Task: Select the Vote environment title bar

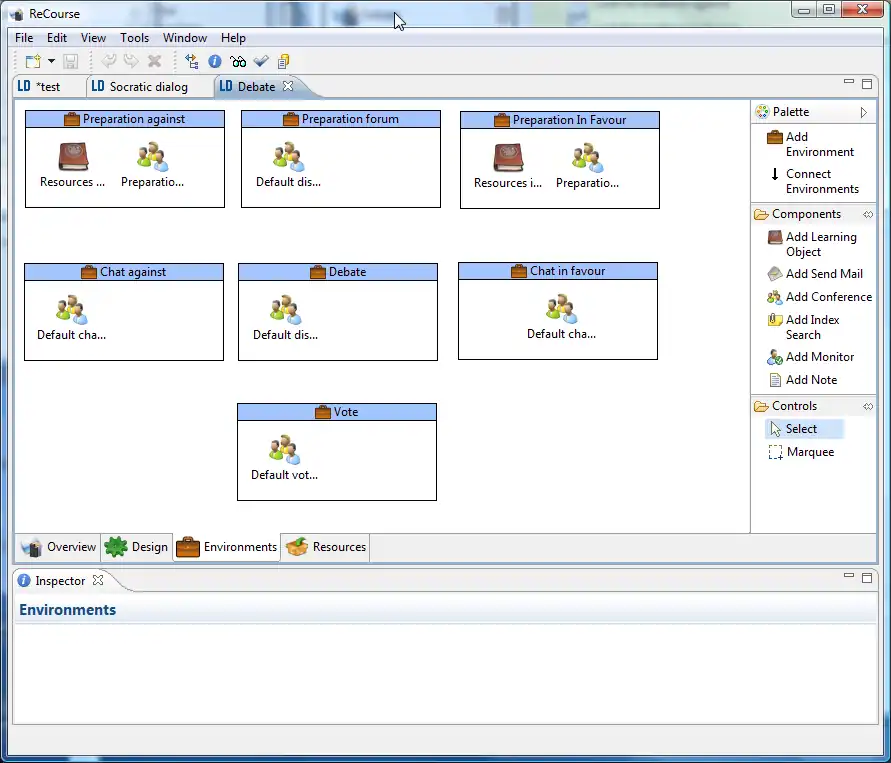Action: [x=337, y=412]
